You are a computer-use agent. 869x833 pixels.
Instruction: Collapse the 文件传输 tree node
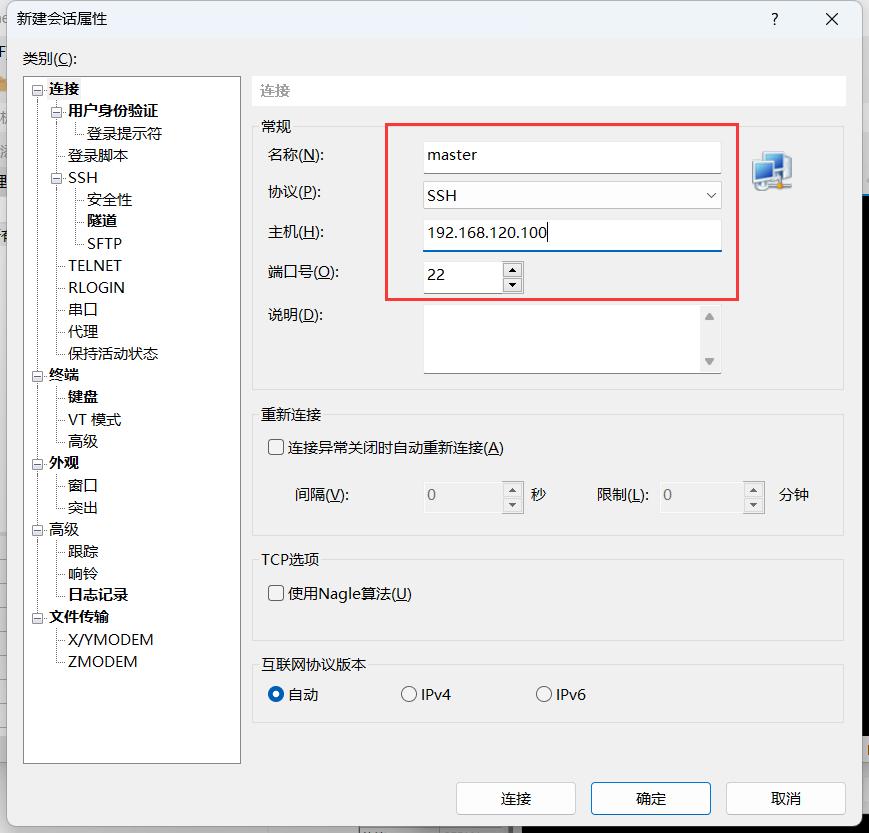click(37, 618)
